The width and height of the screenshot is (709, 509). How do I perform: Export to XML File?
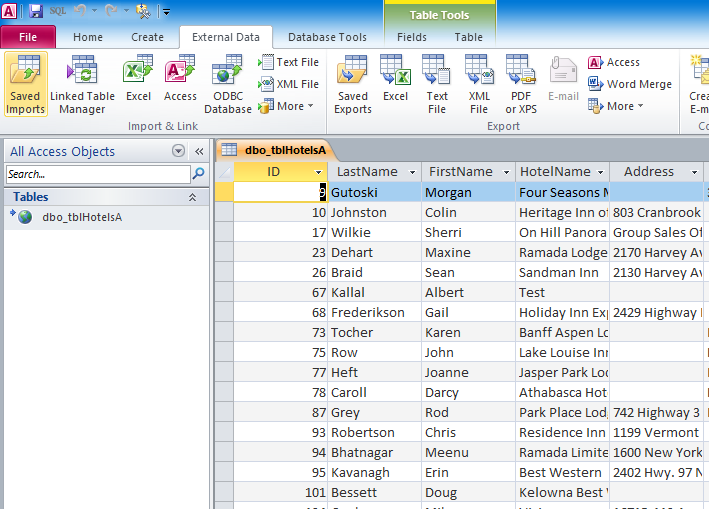[479, 85]
